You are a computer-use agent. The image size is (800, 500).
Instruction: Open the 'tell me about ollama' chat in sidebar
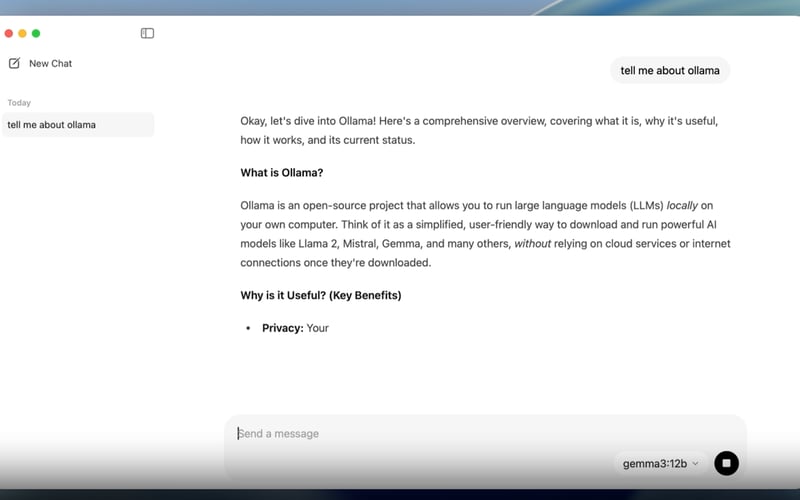pos(78,124)
